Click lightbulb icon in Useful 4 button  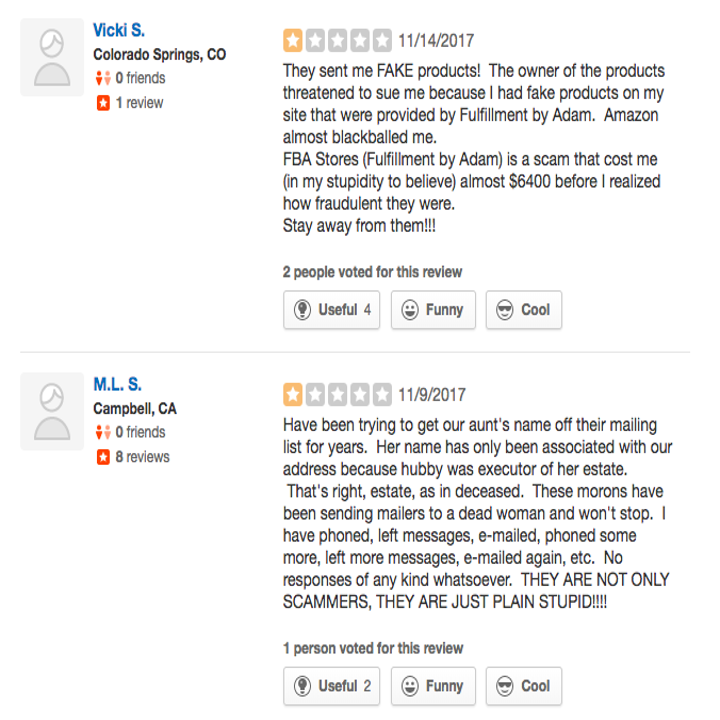tap(302, 310)
